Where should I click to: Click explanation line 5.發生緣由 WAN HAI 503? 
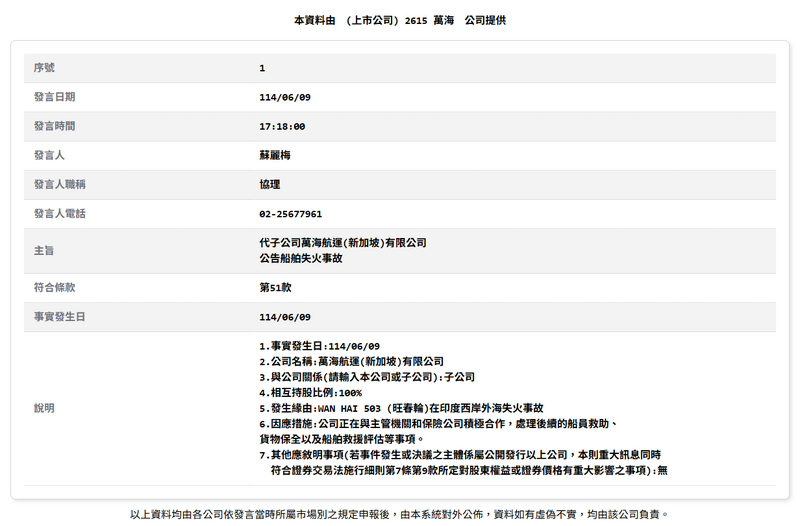point(401,408)
